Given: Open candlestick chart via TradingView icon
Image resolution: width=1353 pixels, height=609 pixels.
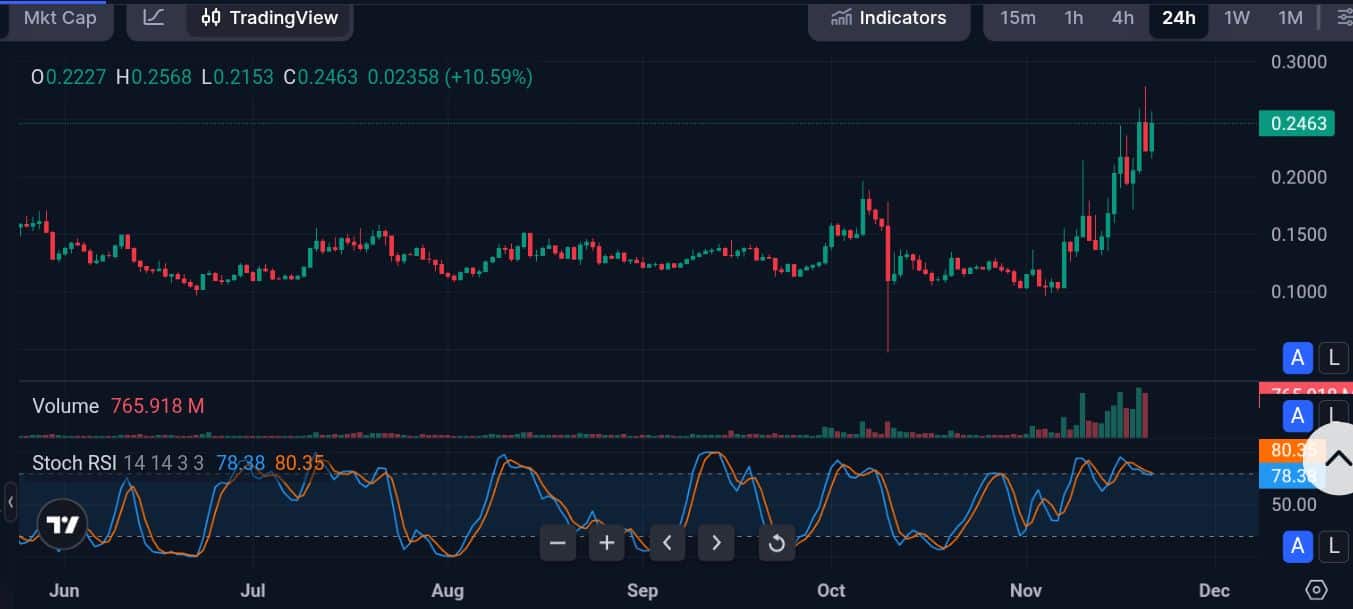Looking at the screenshot, I should [210, 17].
